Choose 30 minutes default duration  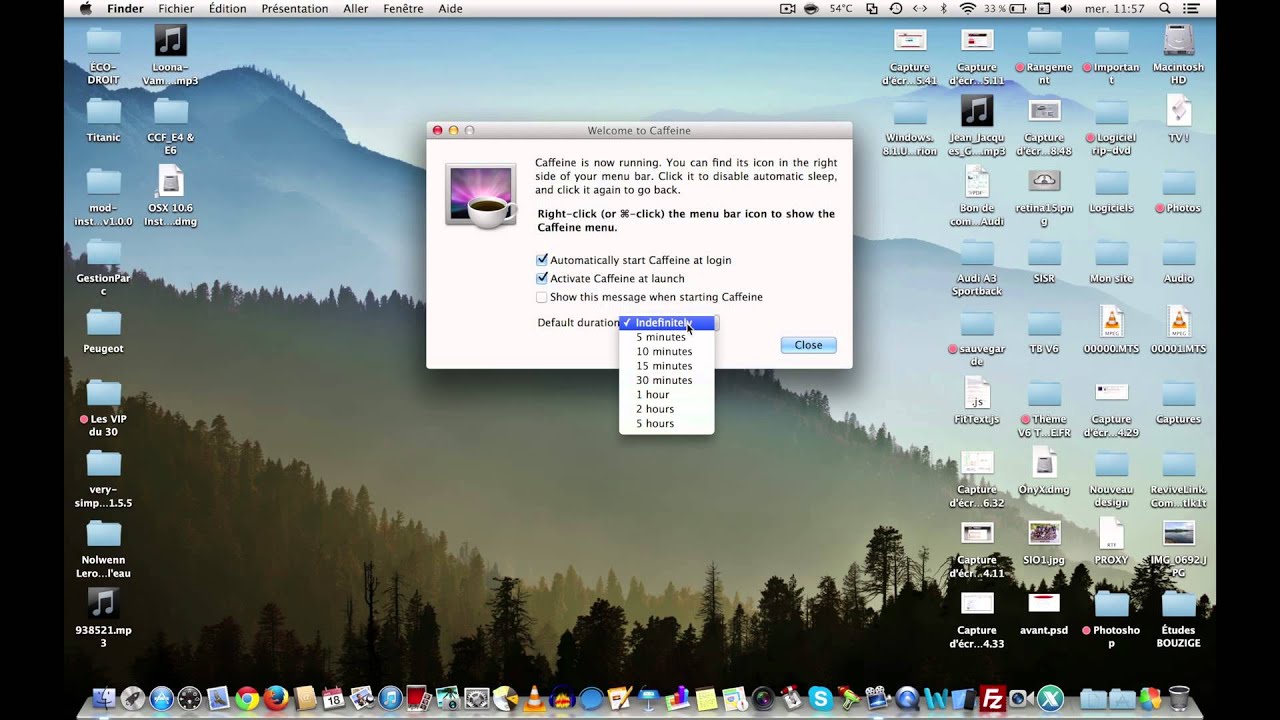(x=666, y=380)
